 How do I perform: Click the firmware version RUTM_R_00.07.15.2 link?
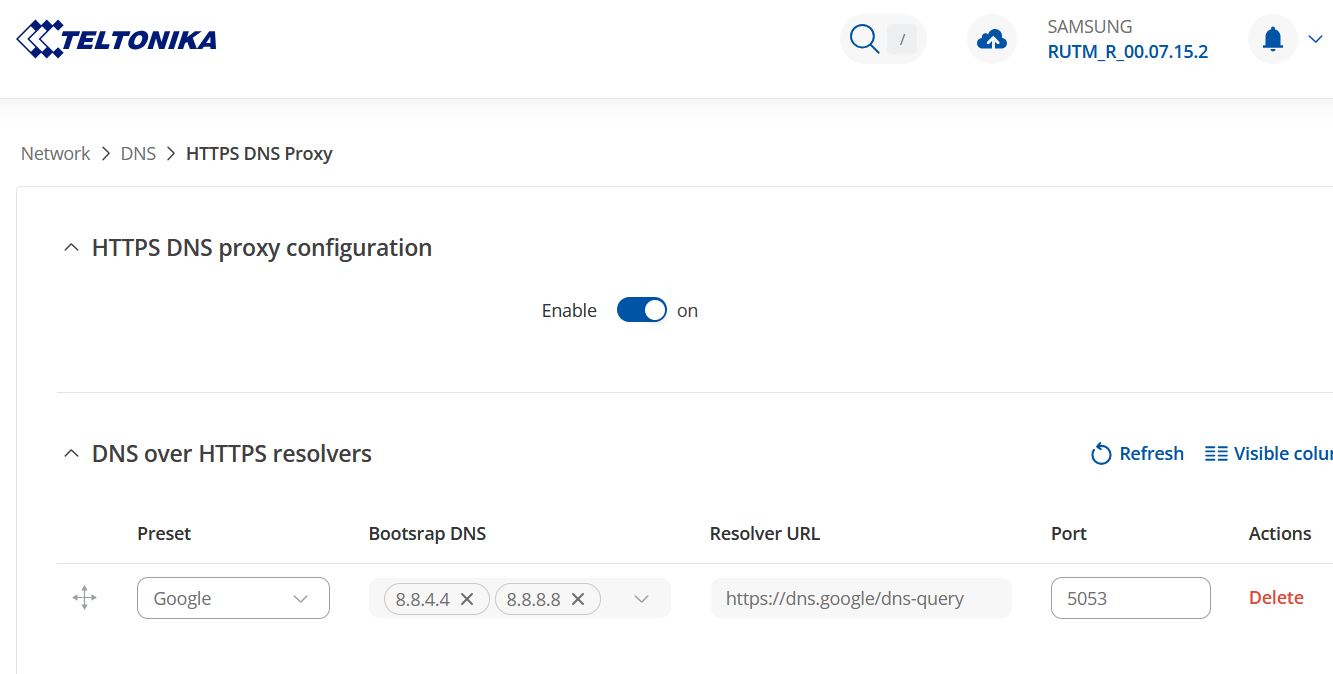tap(1127, 52)
